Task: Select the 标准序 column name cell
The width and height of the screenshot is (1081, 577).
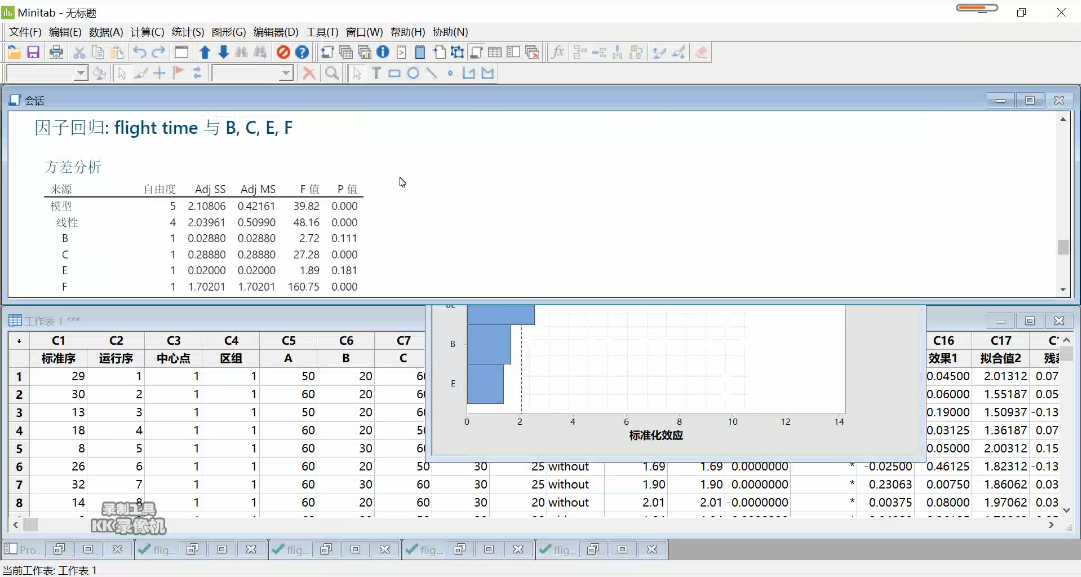Action: [x=59, y=358]
